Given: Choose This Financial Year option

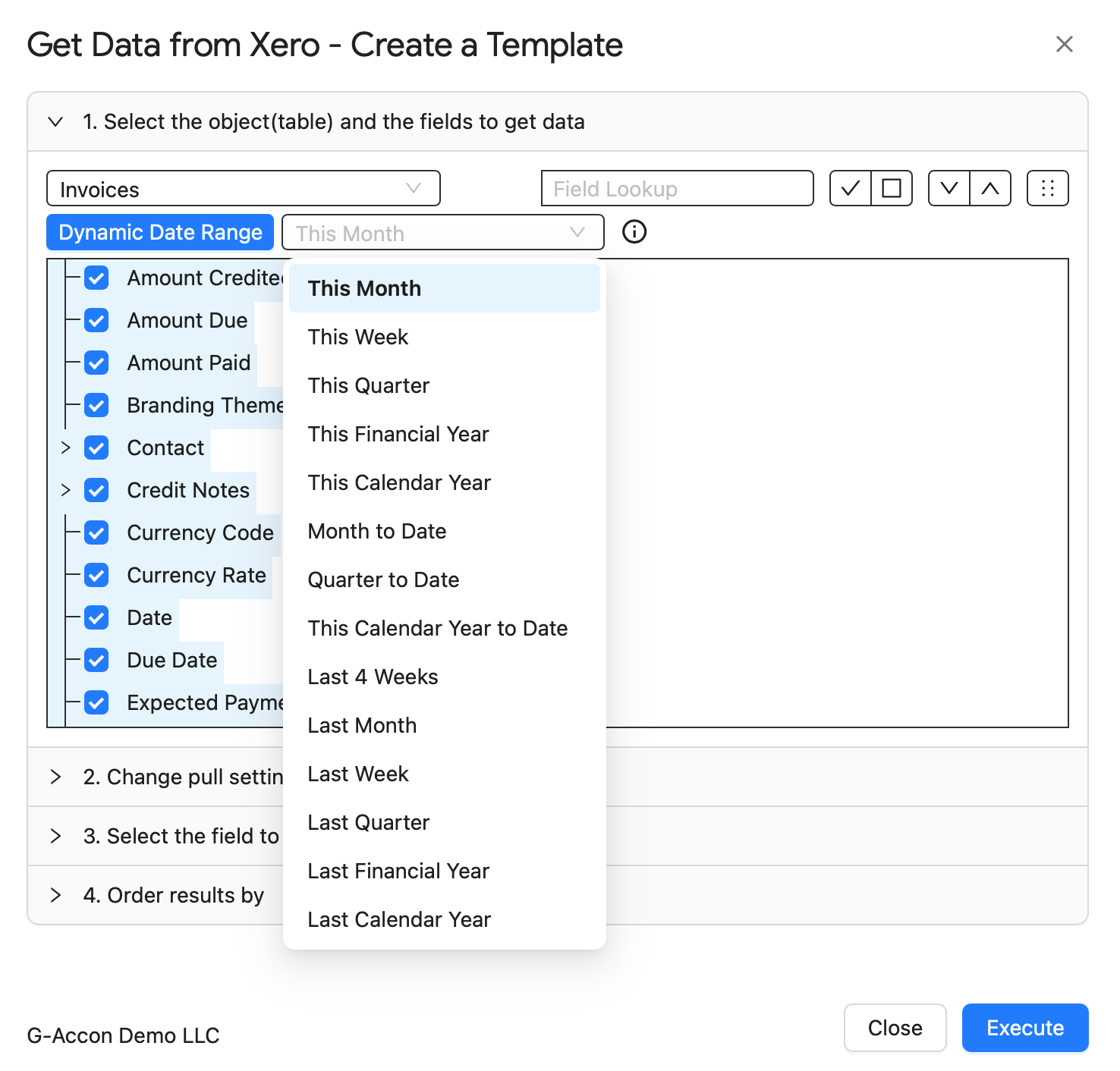Looking at the screenshot, I should coord(445,434).
